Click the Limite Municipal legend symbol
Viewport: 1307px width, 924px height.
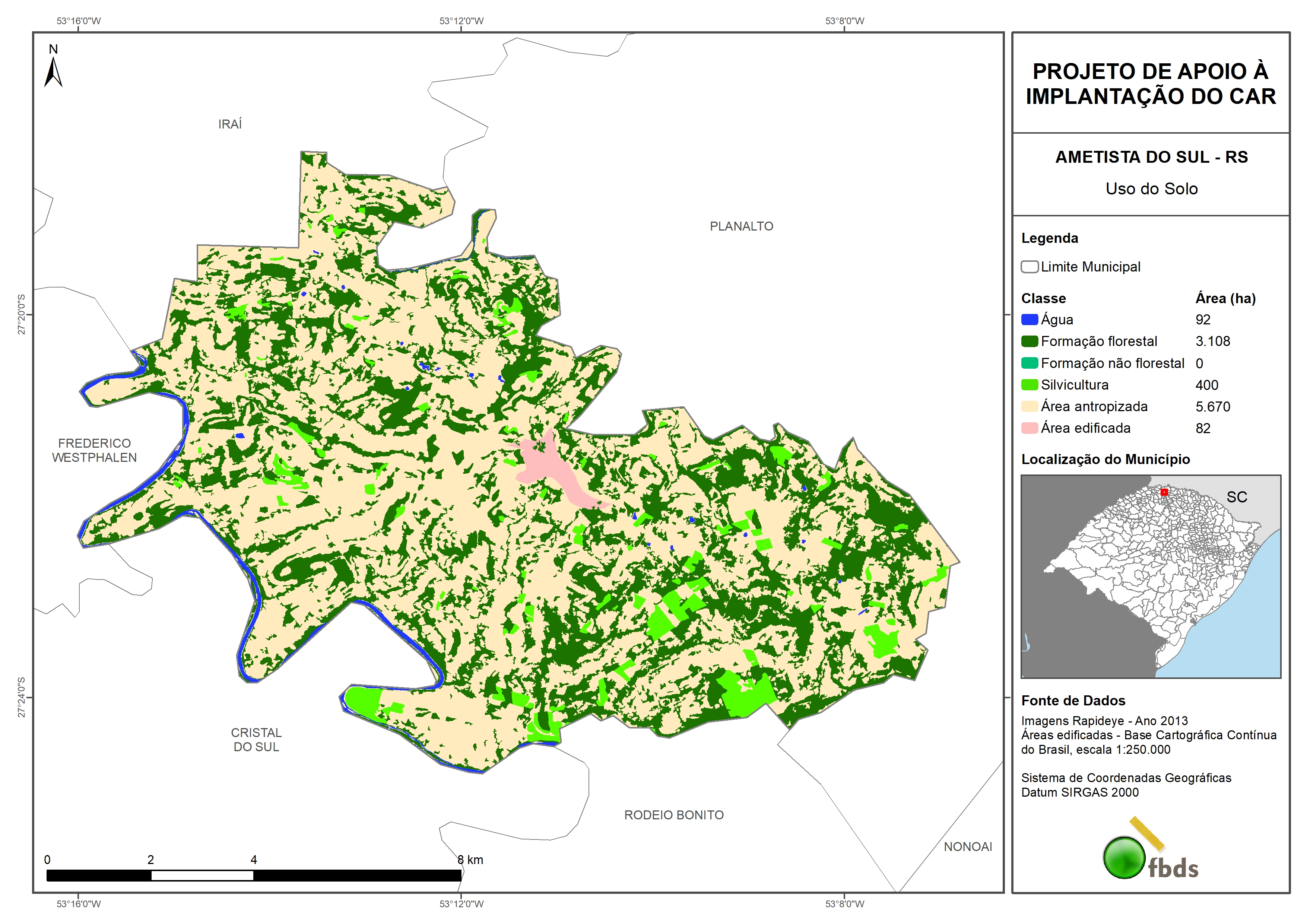pos(1029,266)
